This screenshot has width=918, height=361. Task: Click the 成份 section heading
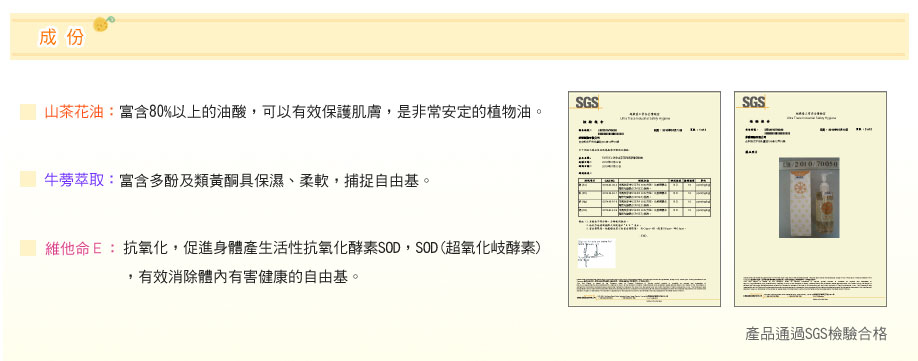point(61,38)
